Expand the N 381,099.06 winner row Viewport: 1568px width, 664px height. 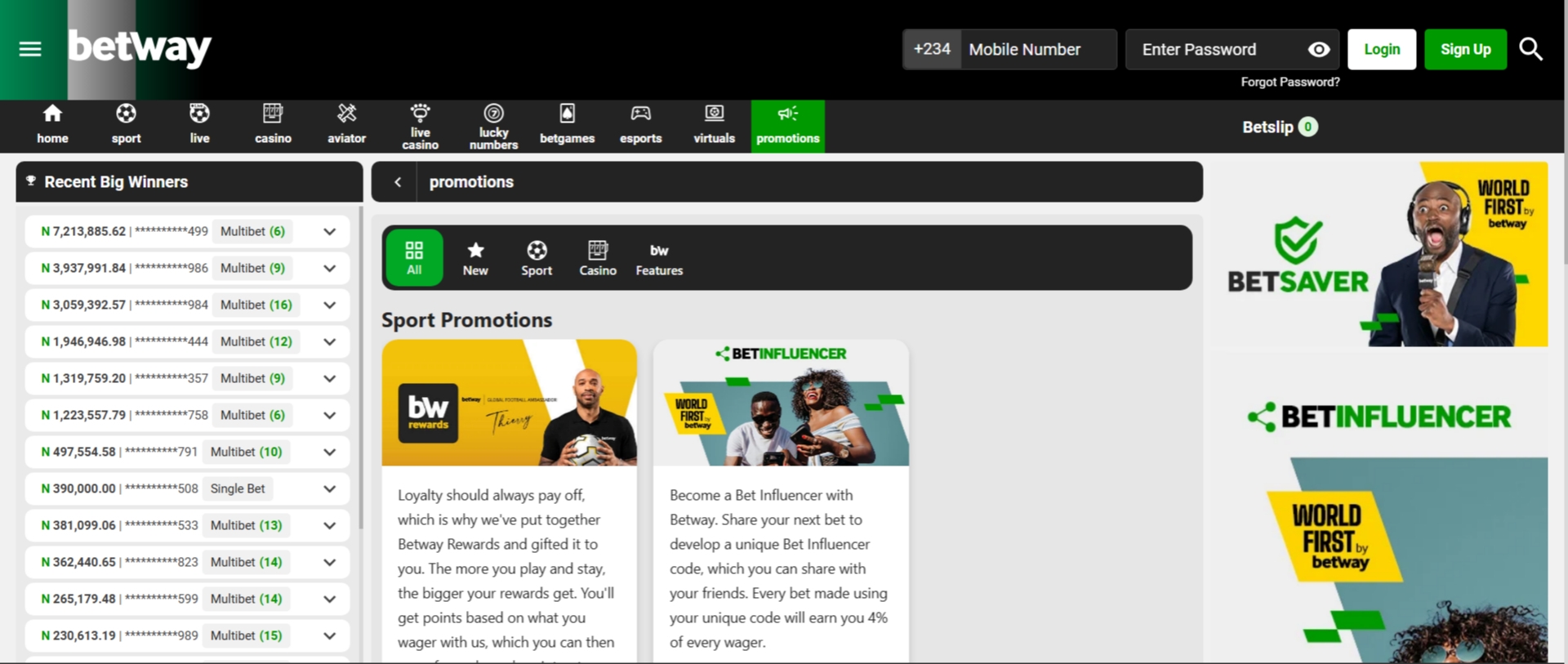click(329, 525)
